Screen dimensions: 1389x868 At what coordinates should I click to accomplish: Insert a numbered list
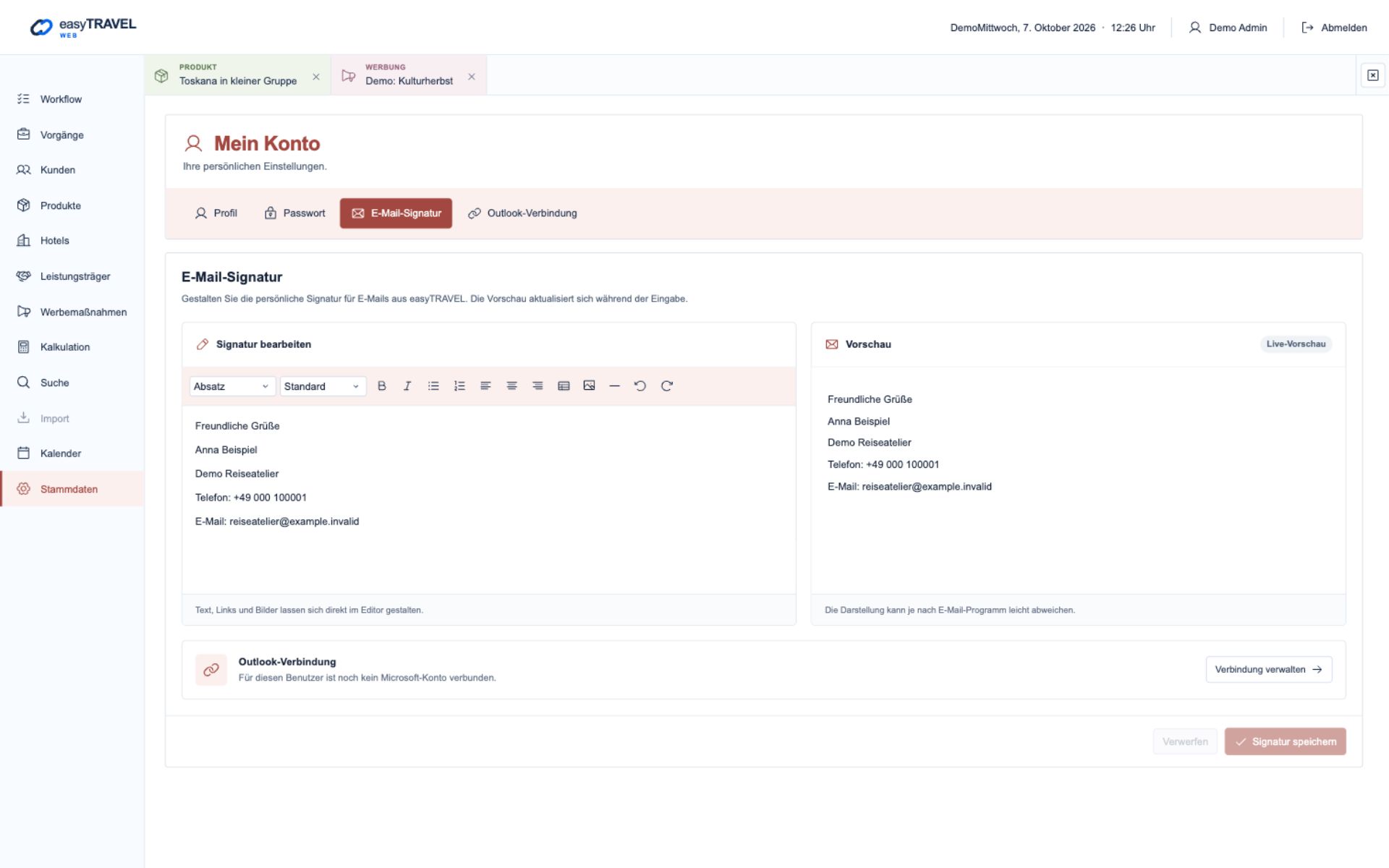point(459,386)
